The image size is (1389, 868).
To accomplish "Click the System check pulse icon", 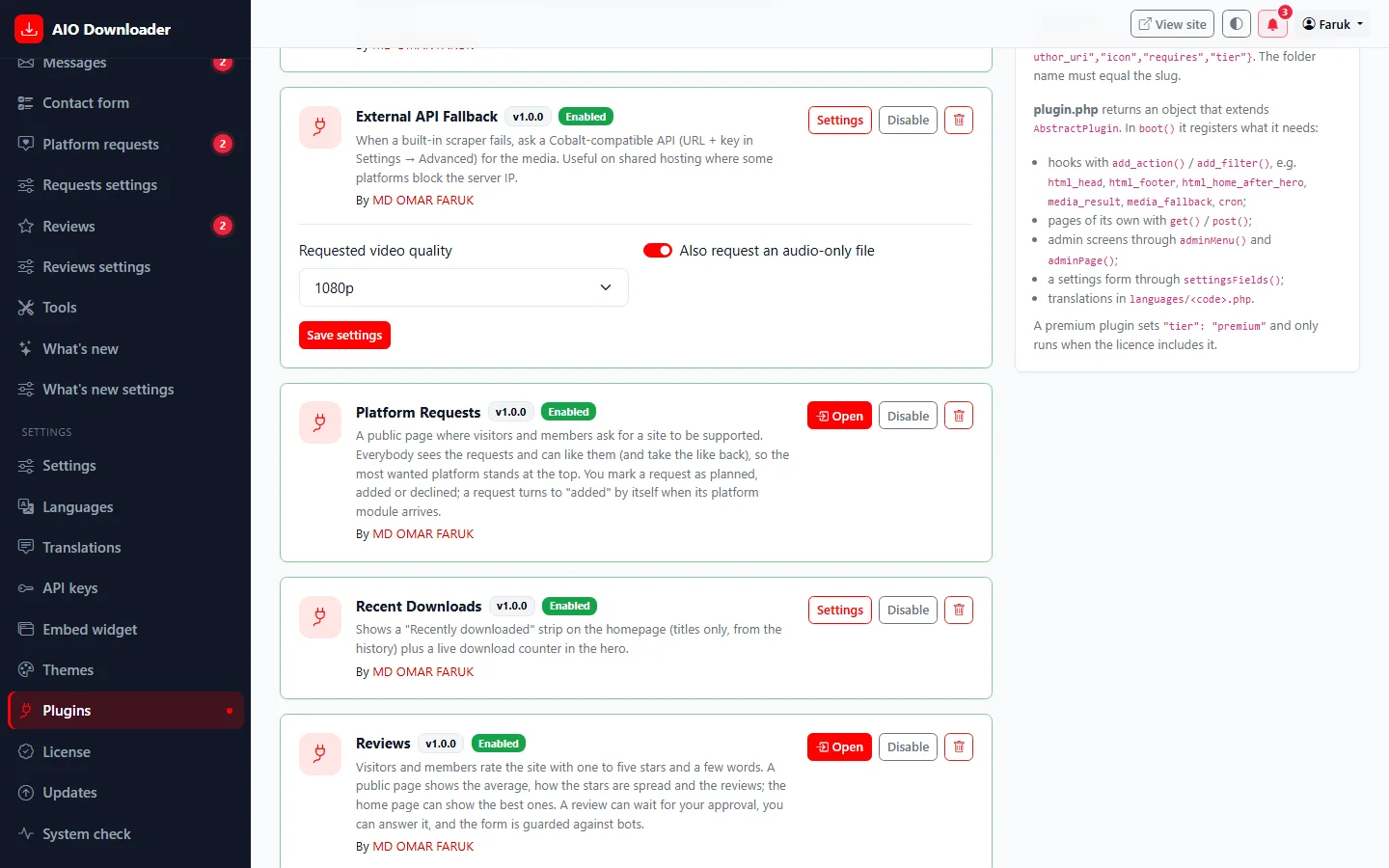I will click(26, 834).
